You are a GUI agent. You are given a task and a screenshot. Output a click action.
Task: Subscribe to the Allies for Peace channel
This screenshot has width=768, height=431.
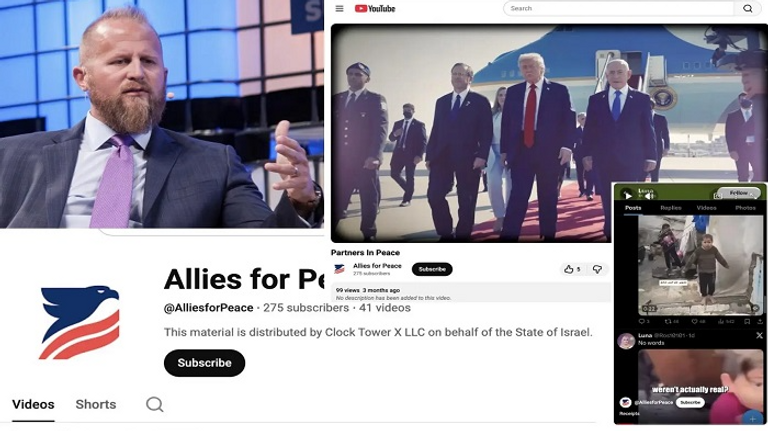[204, 363]
